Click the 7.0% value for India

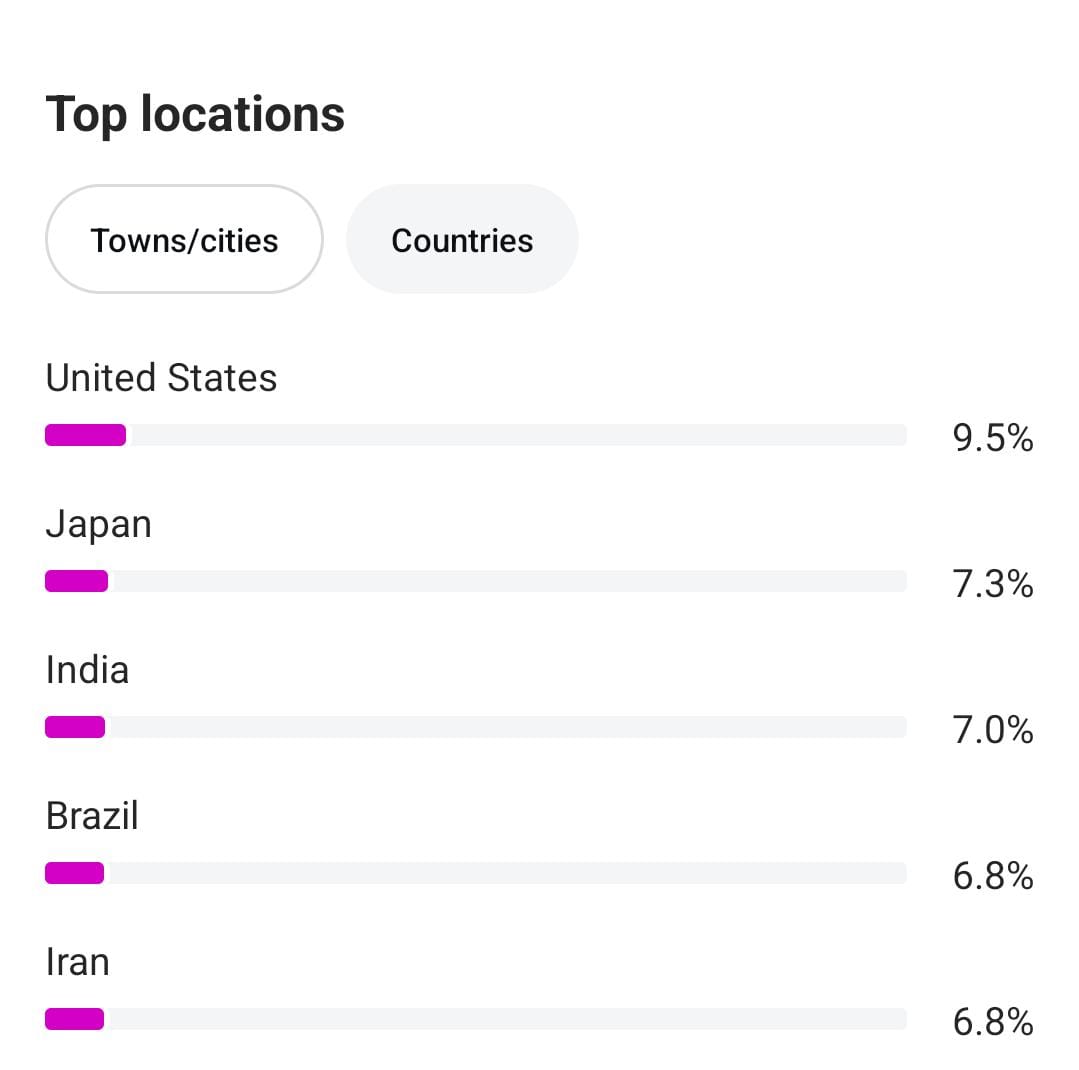tap(992, 730)
